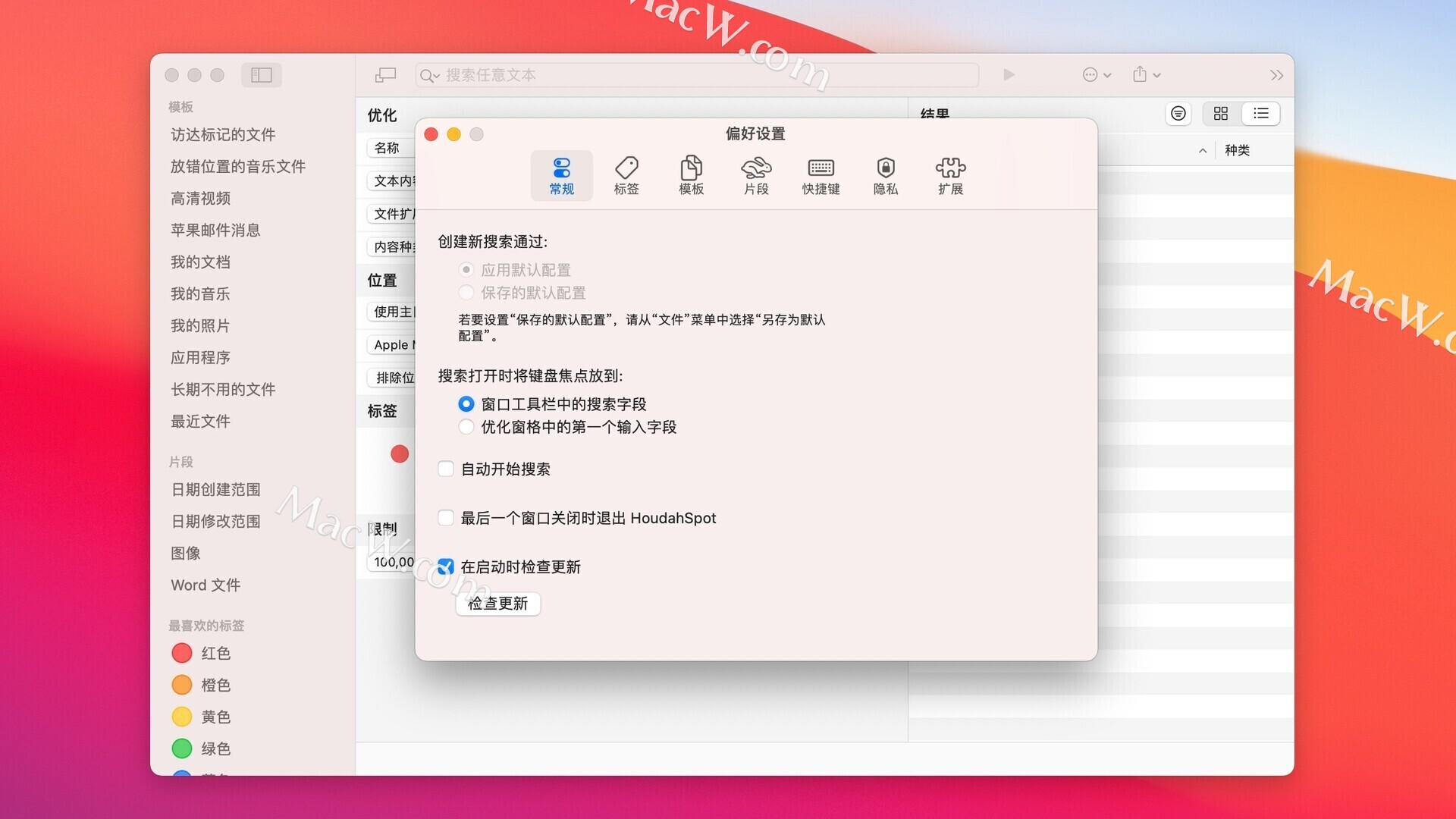The width and height of the screenshot is (1456, 819).
Task: Minimize the 偏好设置 window with yellow button
Action: (x=453, y=134)
